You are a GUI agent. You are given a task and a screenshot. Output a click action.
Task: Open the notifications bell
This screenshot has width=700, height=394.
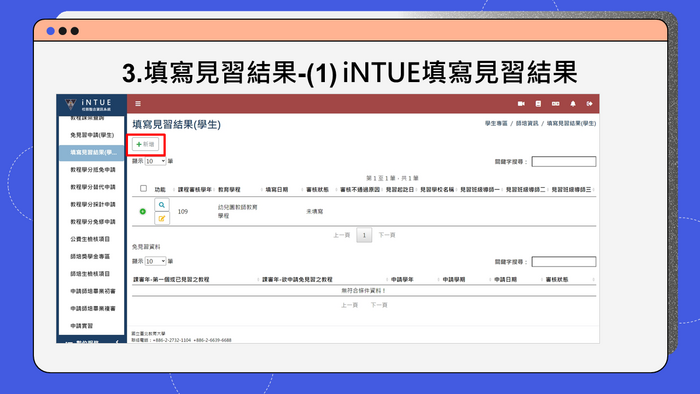coord(573,104)
